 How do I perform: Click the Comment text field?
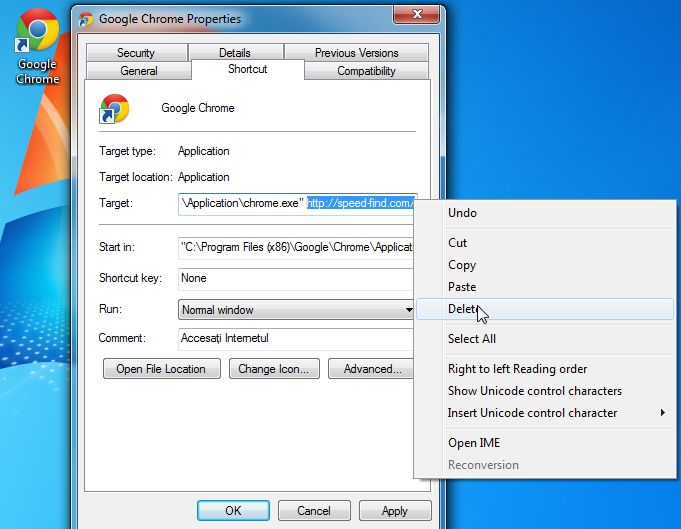coord(296,339)
